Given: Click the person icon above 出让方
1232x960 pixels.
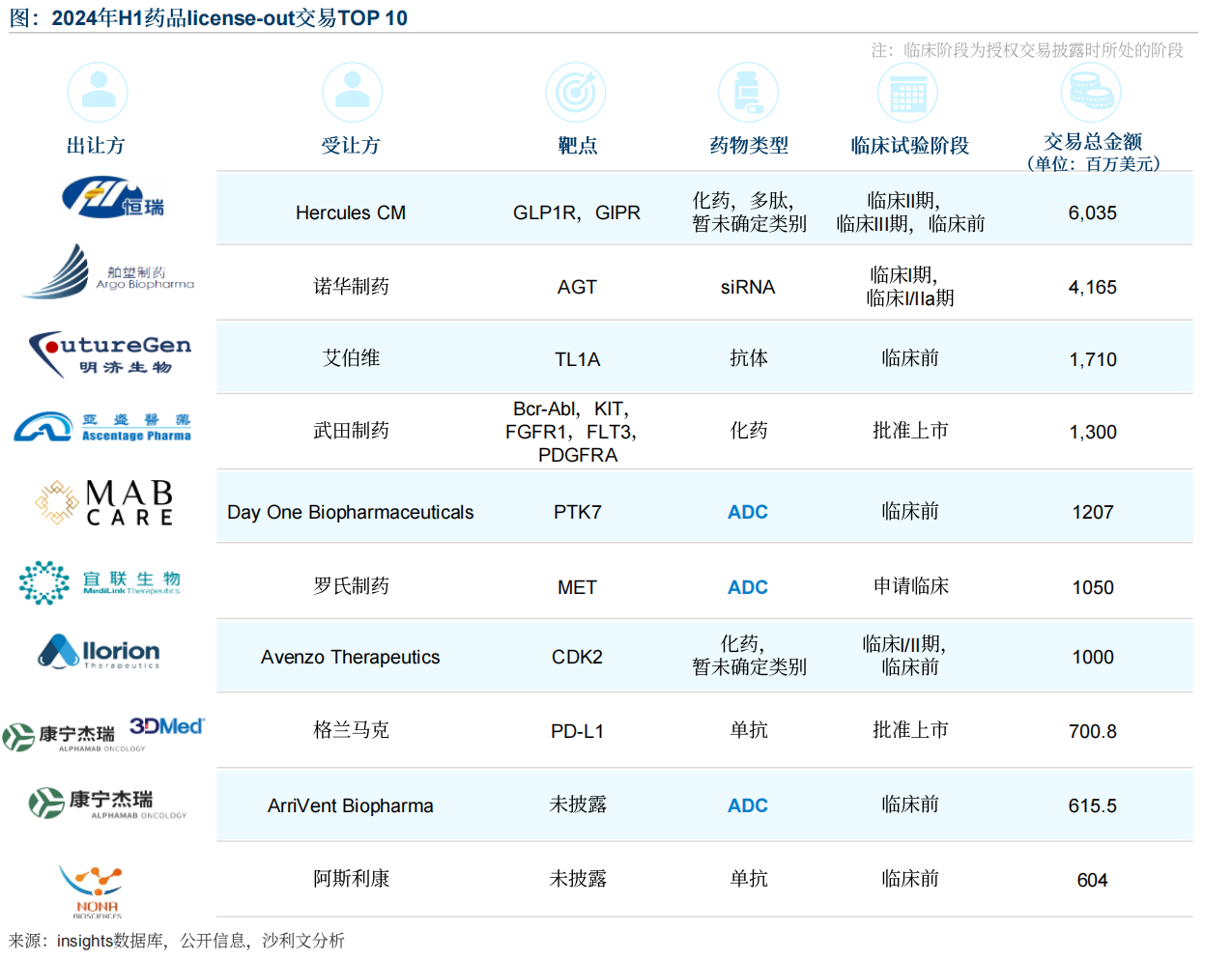Looking at the screenshot, I should [x=98, y=93].
